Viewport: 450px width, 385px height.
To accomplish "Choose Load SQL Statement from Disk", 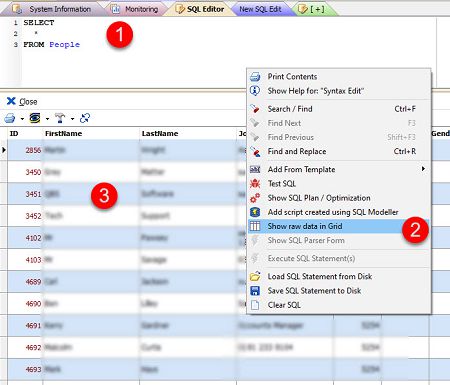I will pos(339,276).
